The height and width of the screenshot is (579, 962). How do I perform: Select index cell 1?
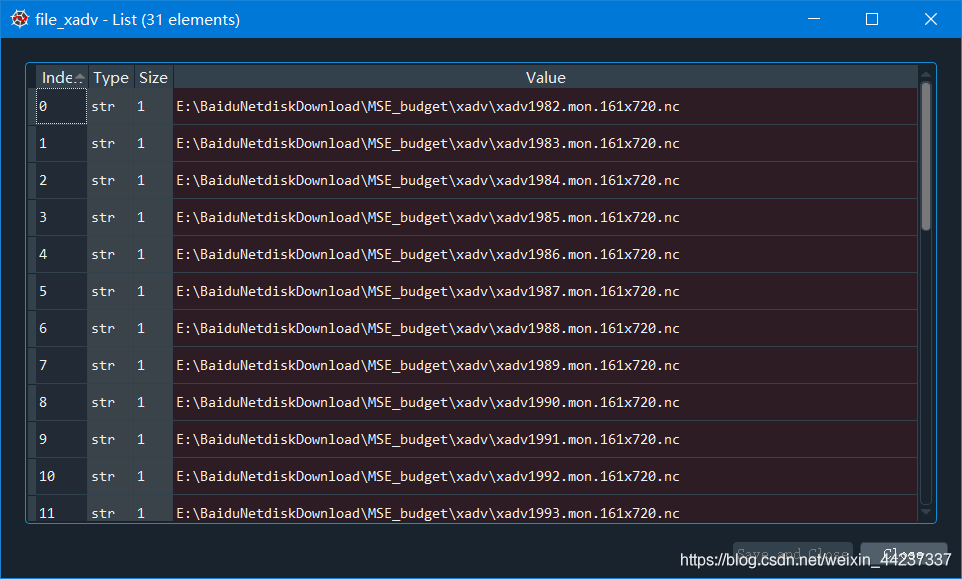(x=61, y=144)
